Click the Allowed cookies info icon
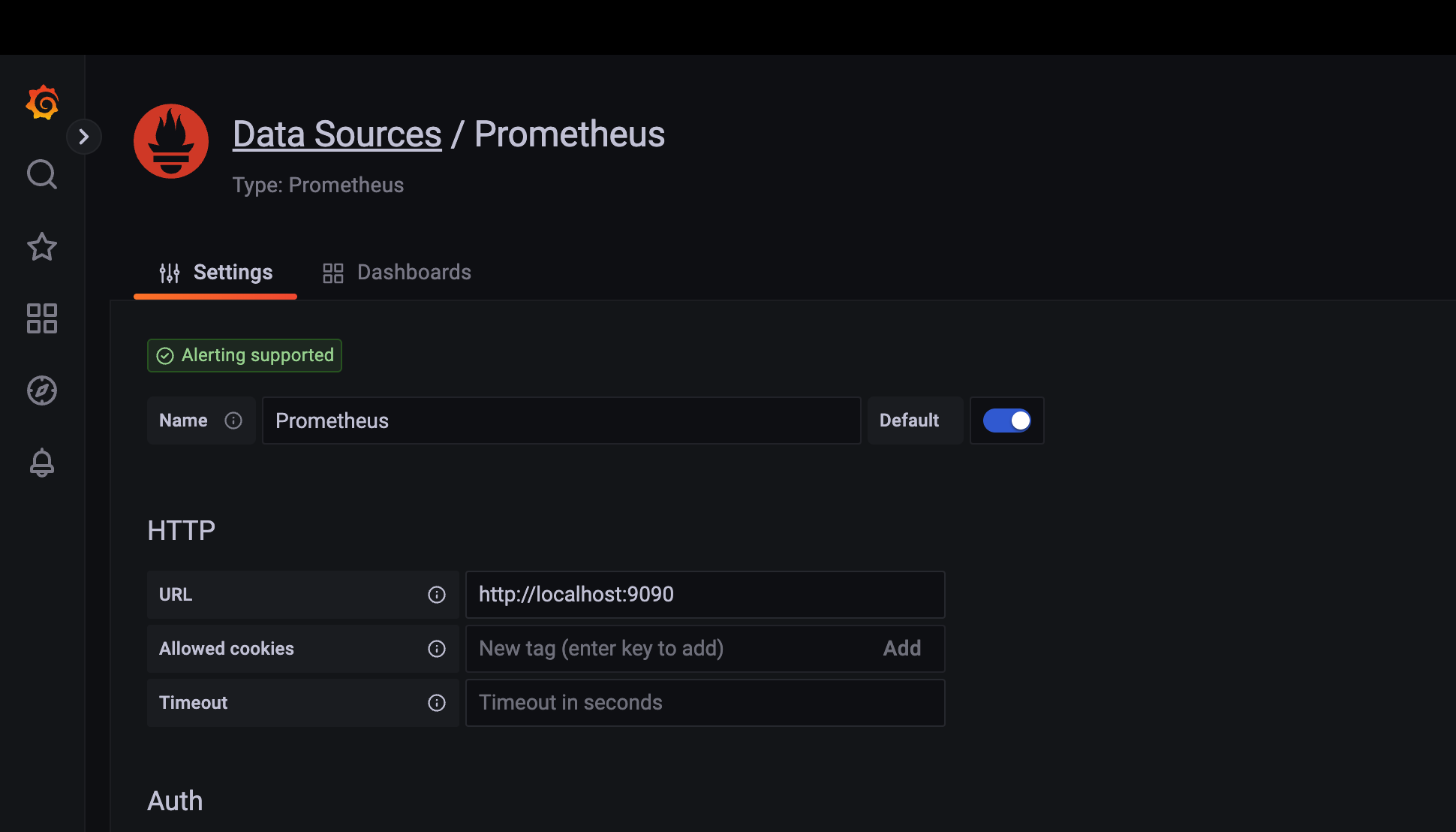This screenshot has height=832, width=1456. [x=437, y=649]
